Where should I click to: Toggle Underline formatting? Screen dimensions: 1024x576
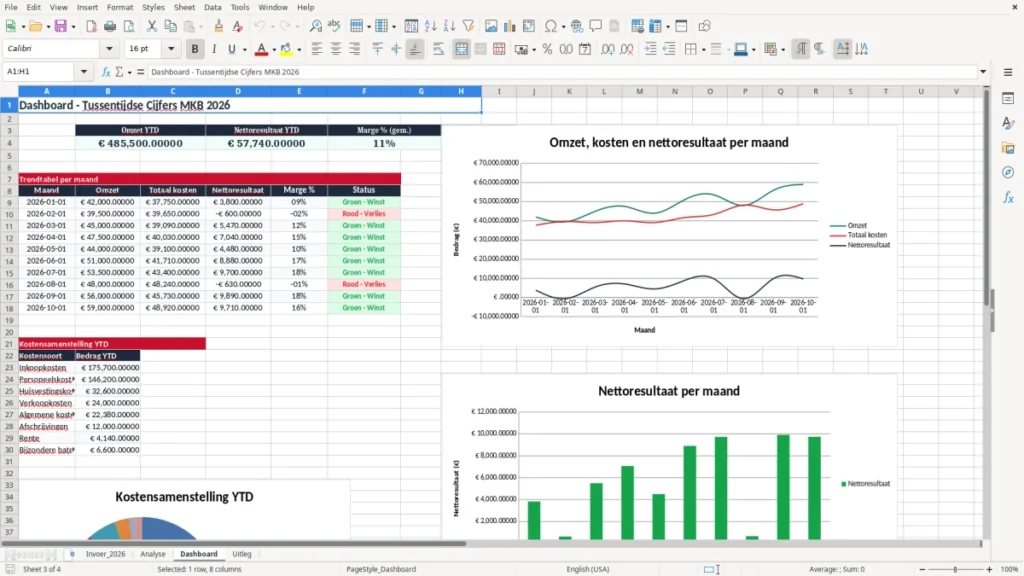[231, 49]
